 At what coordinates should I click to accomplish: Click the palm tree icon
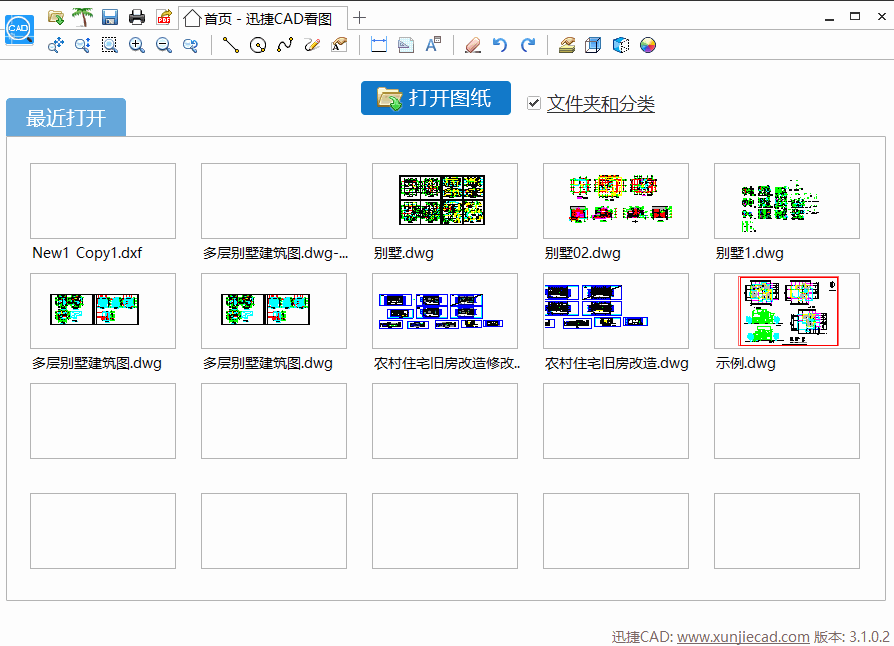[x=83, y=17]
